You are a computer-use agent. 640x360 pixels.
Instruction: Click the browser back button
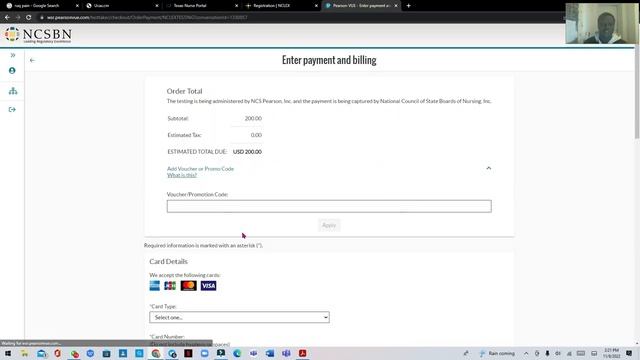tap(7, 18)
